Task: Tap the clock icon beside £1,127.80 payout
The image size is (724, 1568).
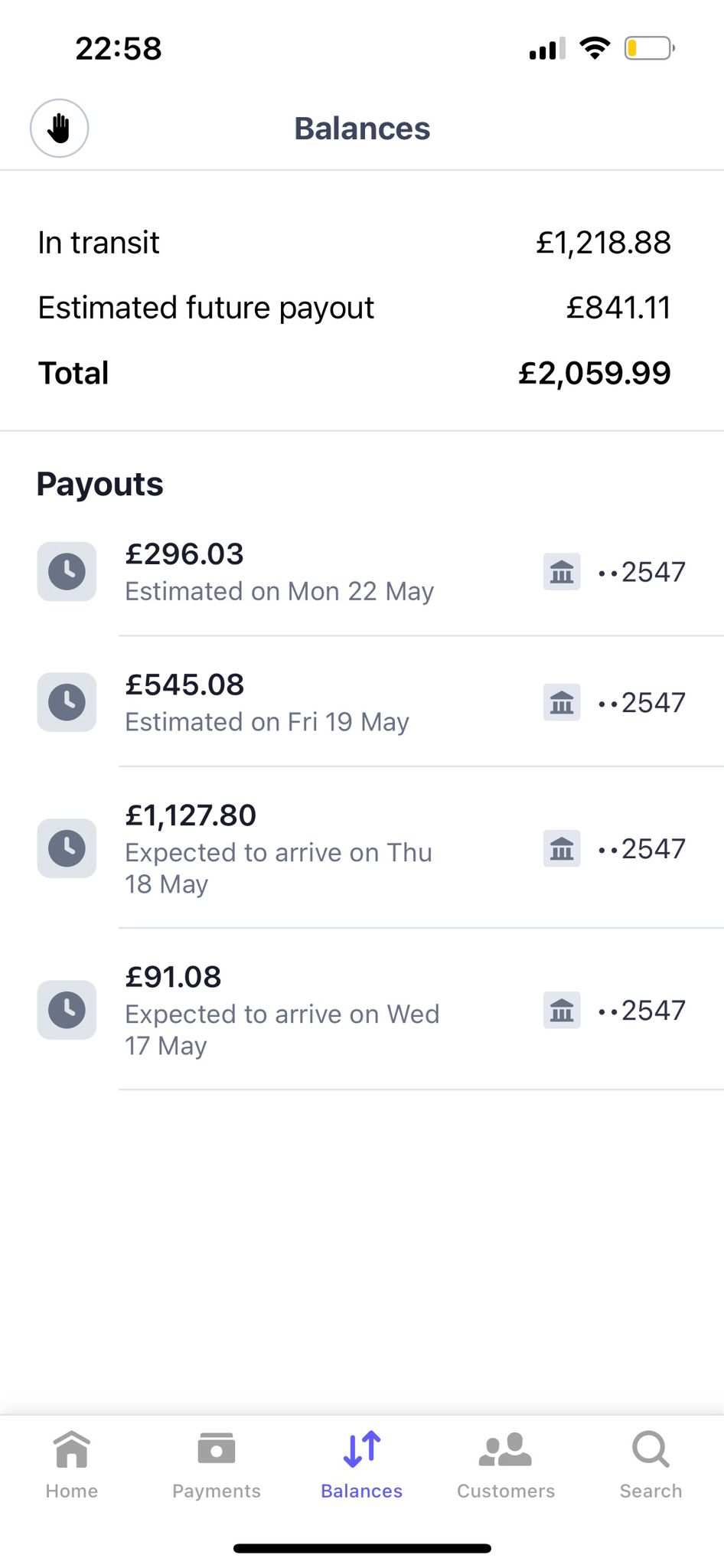Action: (x=67, y=848)
